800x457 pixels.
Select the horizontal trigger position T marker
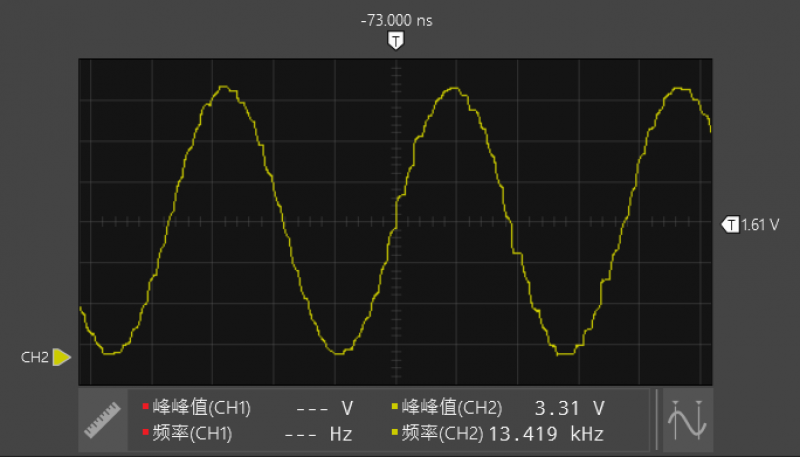pyautogui.click(x=397, y=41)
